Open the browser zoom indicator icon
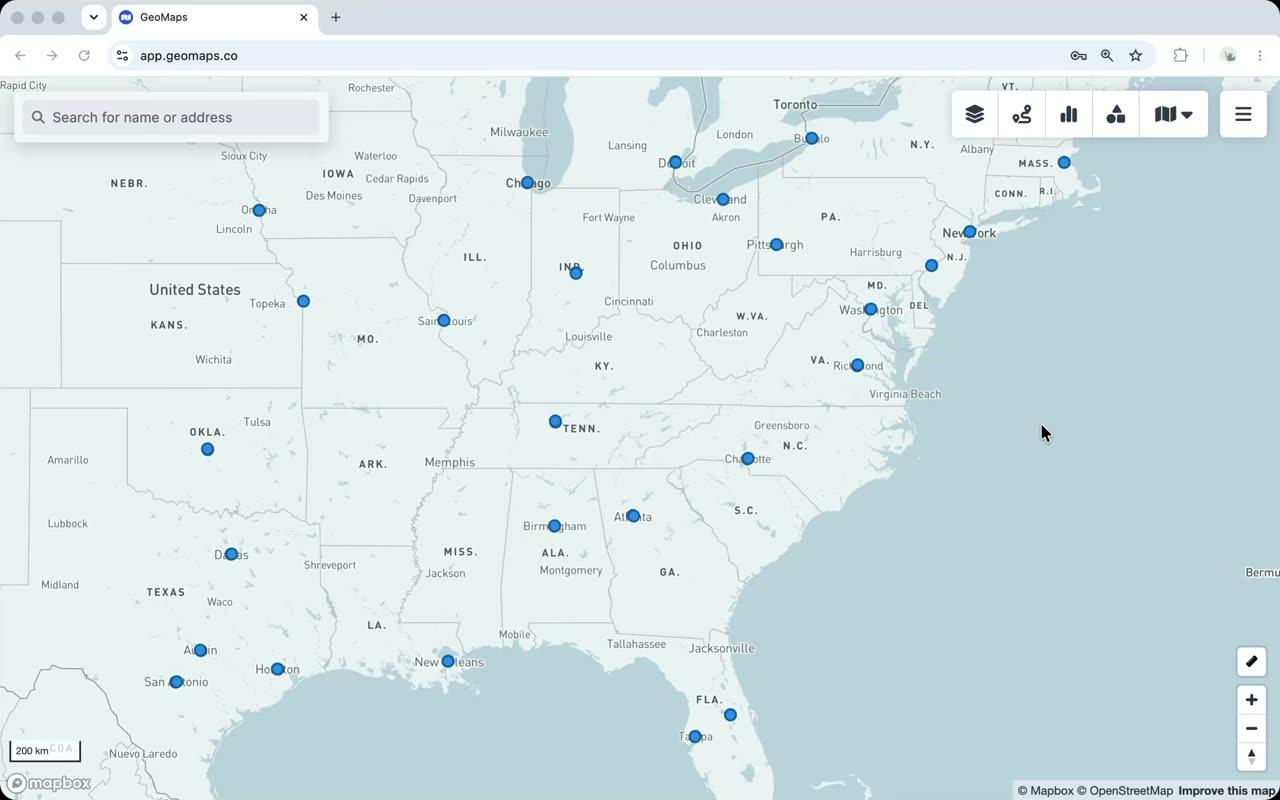 [1107, 56]
